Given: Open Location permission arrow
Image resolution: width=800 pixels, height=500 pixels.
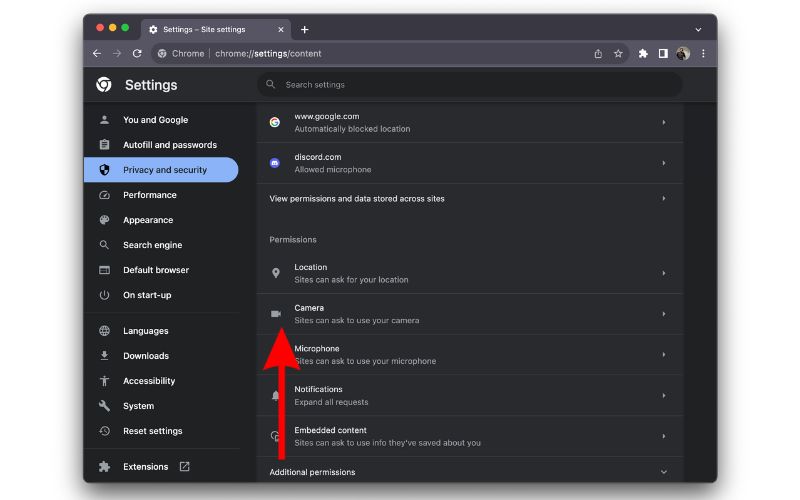Looking at the screenshot, I should click(664, 273).
